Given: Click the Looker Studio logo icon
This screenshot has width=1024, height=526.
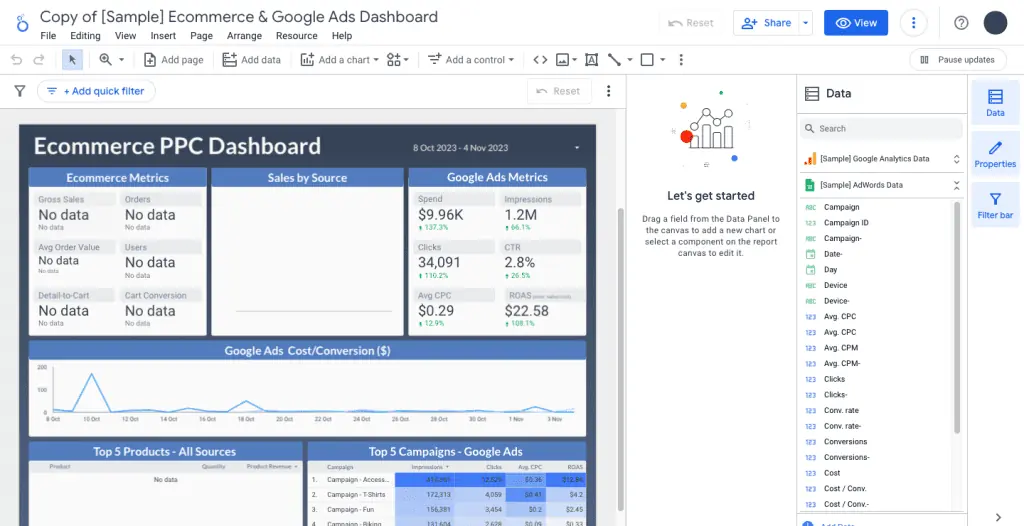Looking at the screenshot, I should [23, 23].
